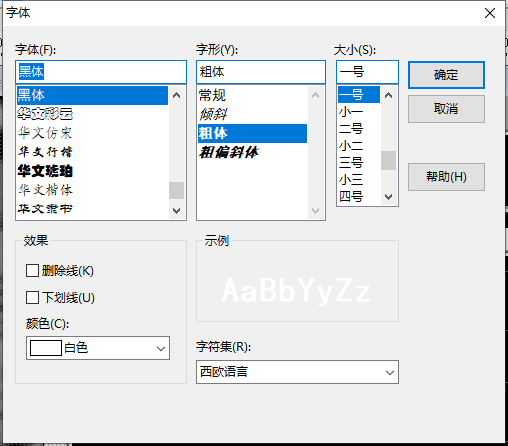508x446 pixels.
Task: Open the 颜色 color dropdown
Action: point(98,348)
